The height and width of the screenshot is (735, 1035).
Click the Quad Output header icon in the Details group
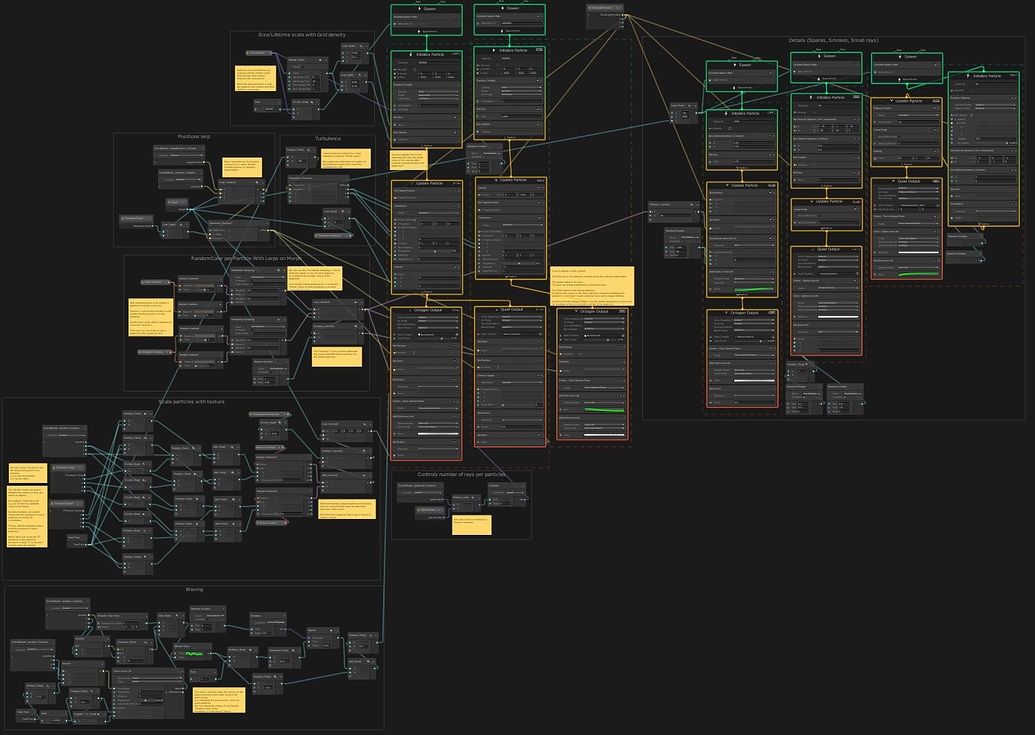[x=892, y=181]
